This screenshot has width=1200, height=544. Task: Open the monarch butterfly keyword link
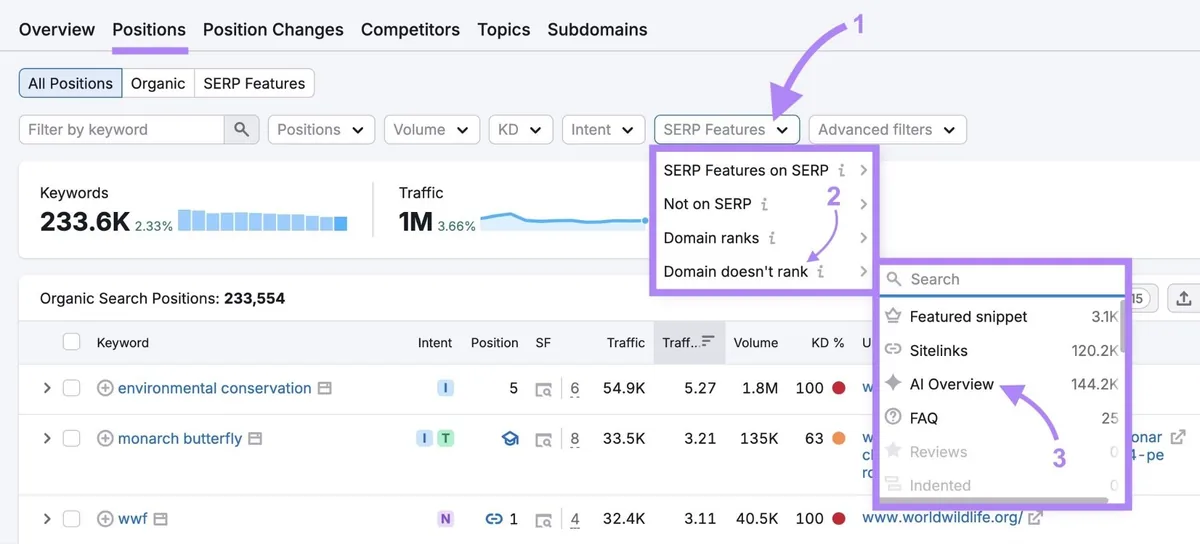pos(180,438)
